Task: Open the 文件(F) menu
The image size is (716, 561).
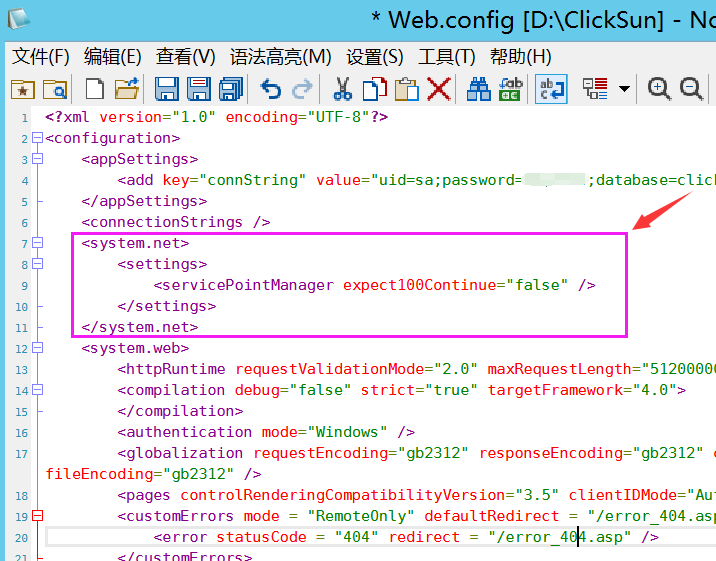Action: (x=41, y=57)
